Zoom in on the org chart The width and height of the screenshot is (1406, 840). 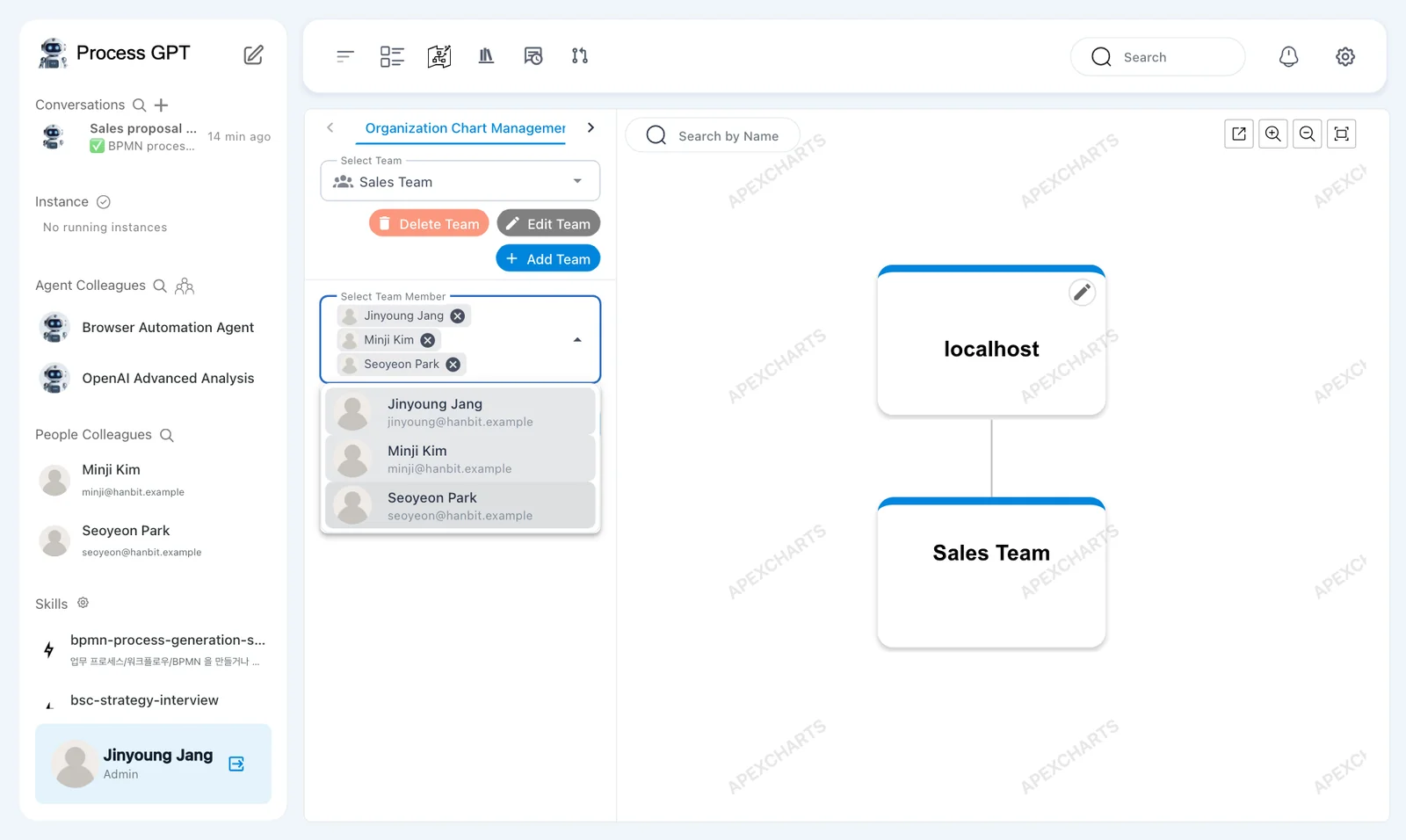pyautogui.click(x=1273, y=134)
